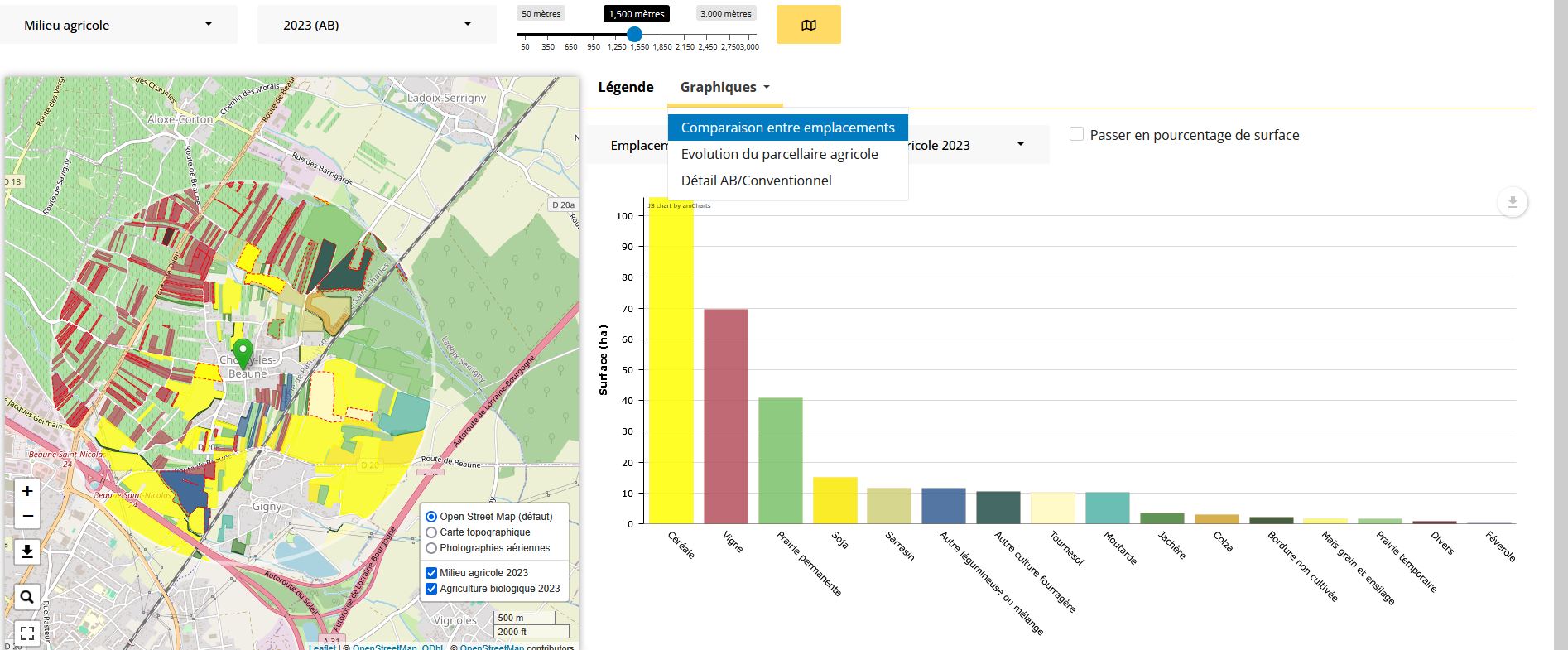Click the Tournesol bar

[x=1053, y=508]
